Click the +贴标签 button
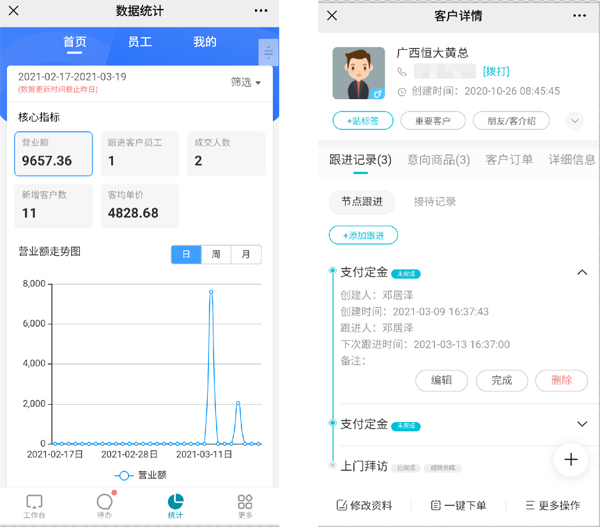Image resolution: width=600 pixels, height=527 pixels. pos(363,121)
